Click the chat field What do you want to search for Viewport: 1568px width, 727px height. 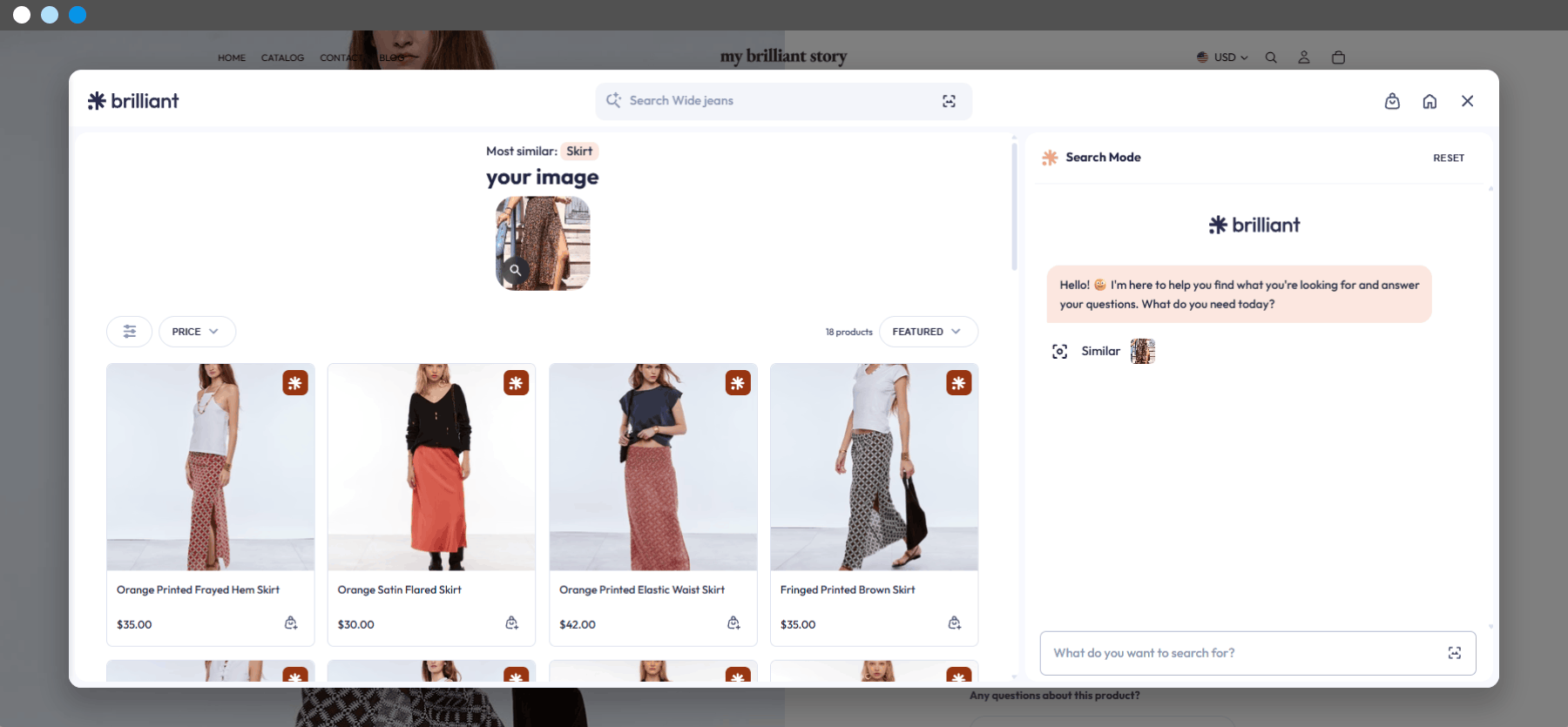pos(1243,653)
